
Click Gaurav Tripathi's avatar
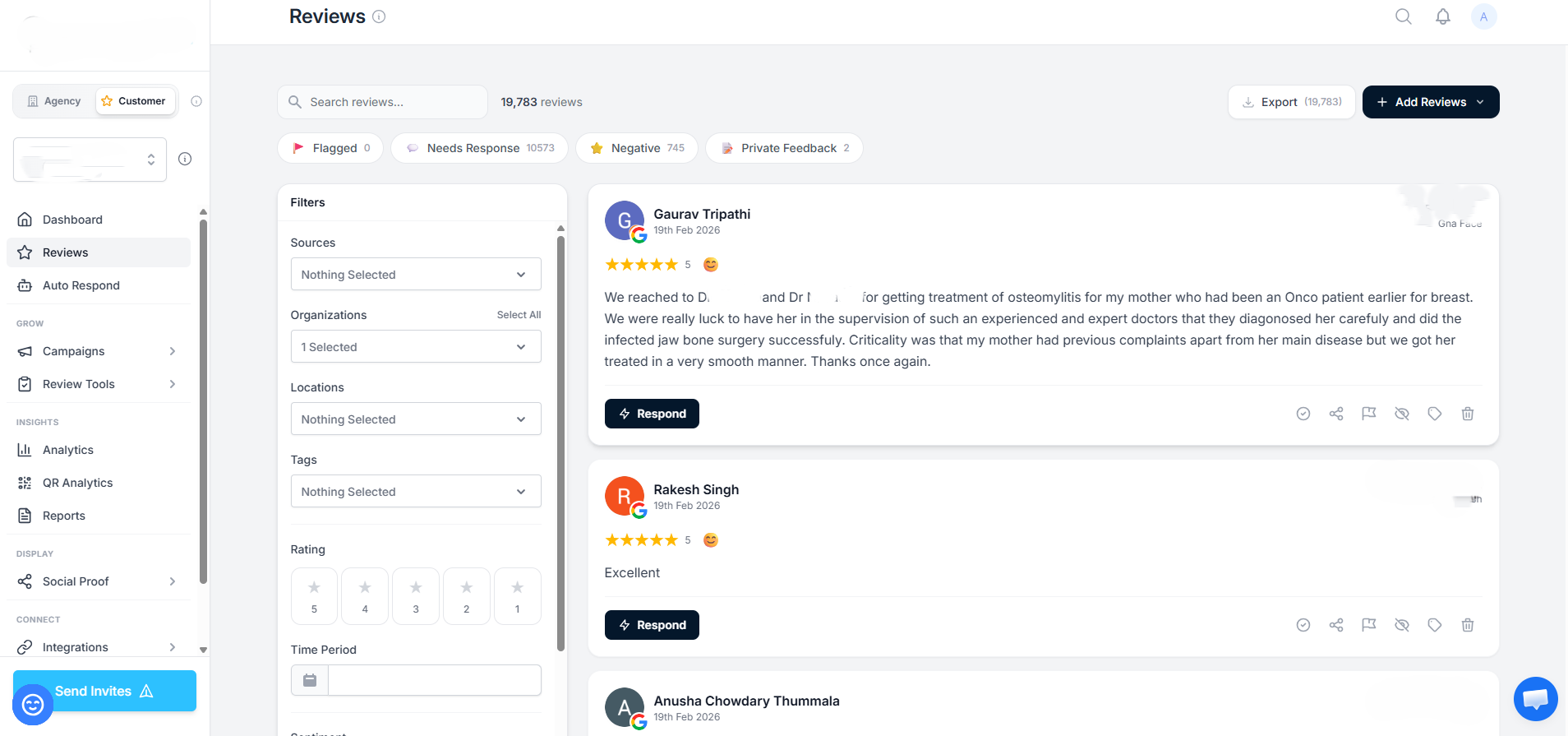tap(625, 220)
